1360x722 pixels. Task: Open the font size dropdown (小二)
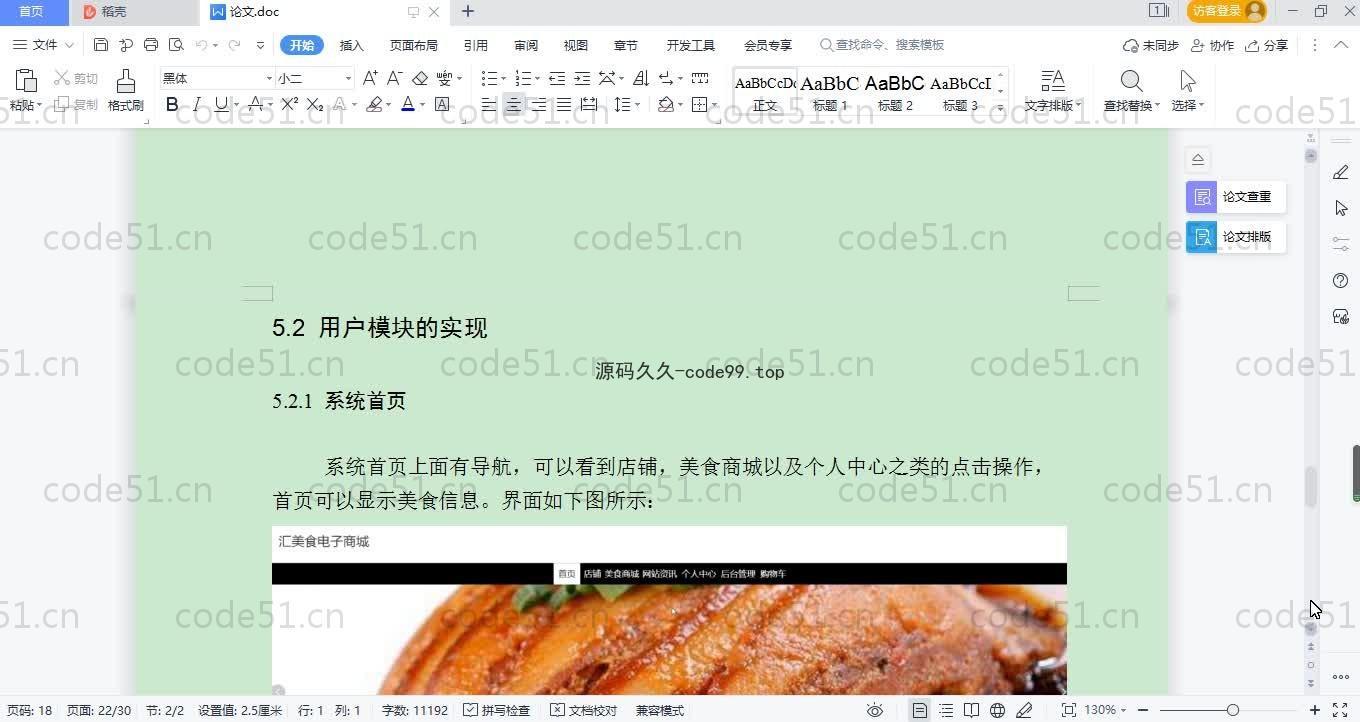pos(348,78)
